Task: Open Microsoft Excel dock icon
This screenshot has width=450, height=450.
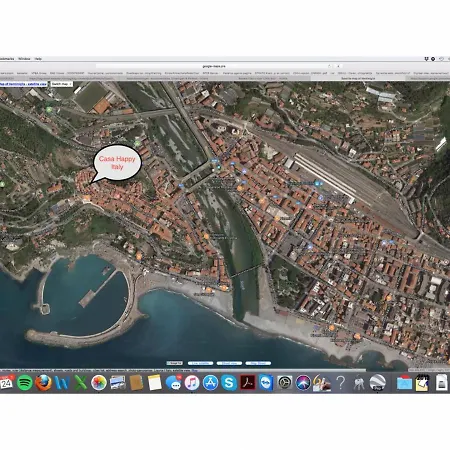Action: (80, 383)
